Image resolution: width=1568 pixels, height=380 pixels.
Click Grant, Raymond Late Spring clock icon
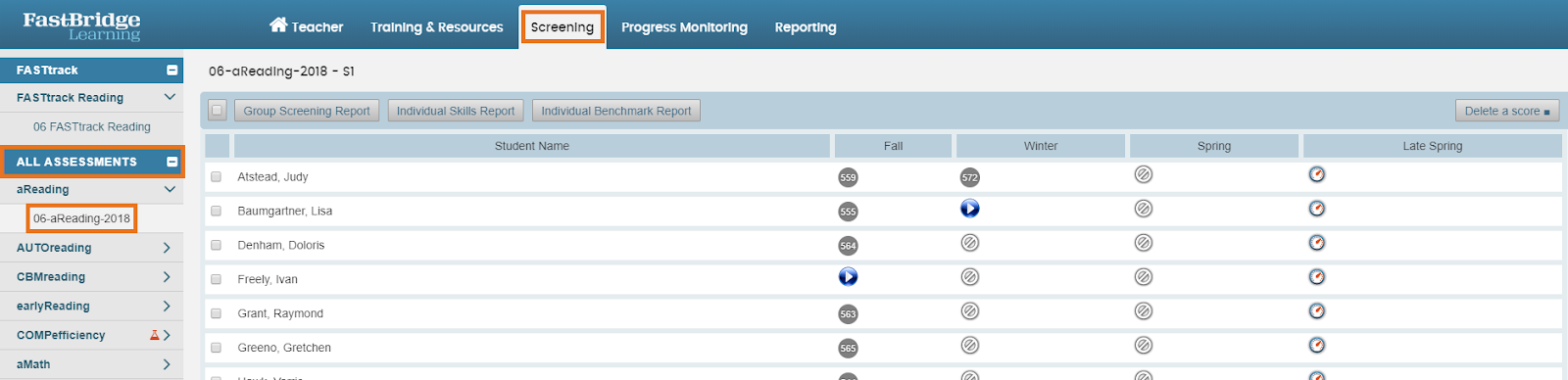tap(1317, 311)
